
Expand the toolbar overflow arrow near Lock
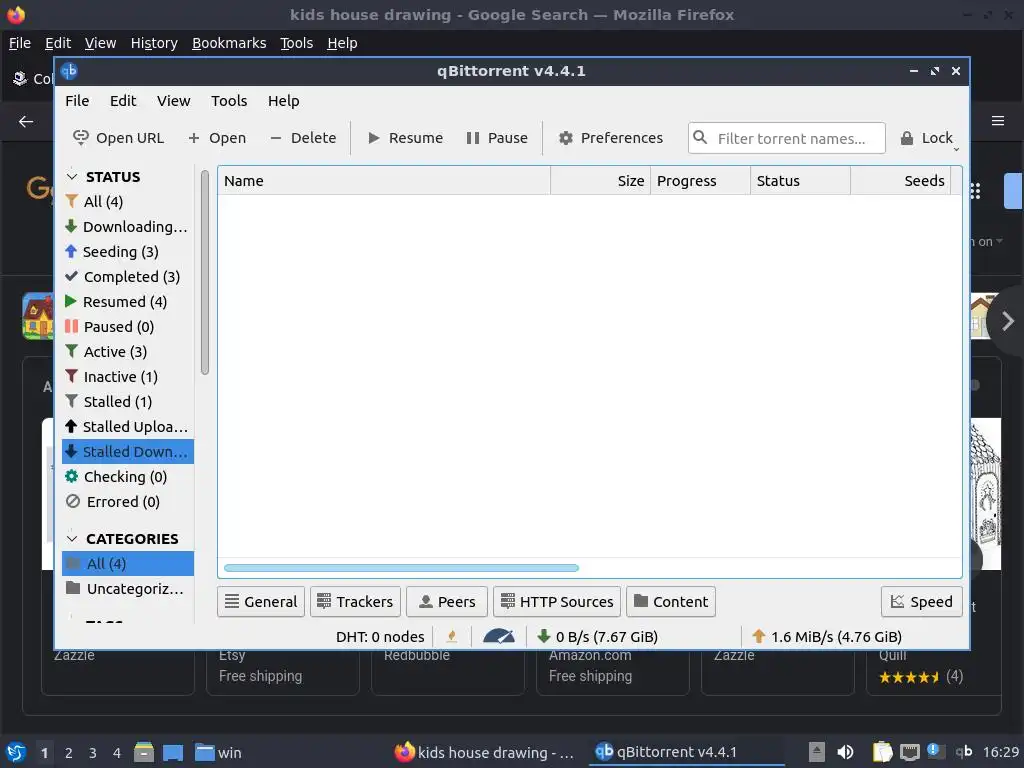956,150
